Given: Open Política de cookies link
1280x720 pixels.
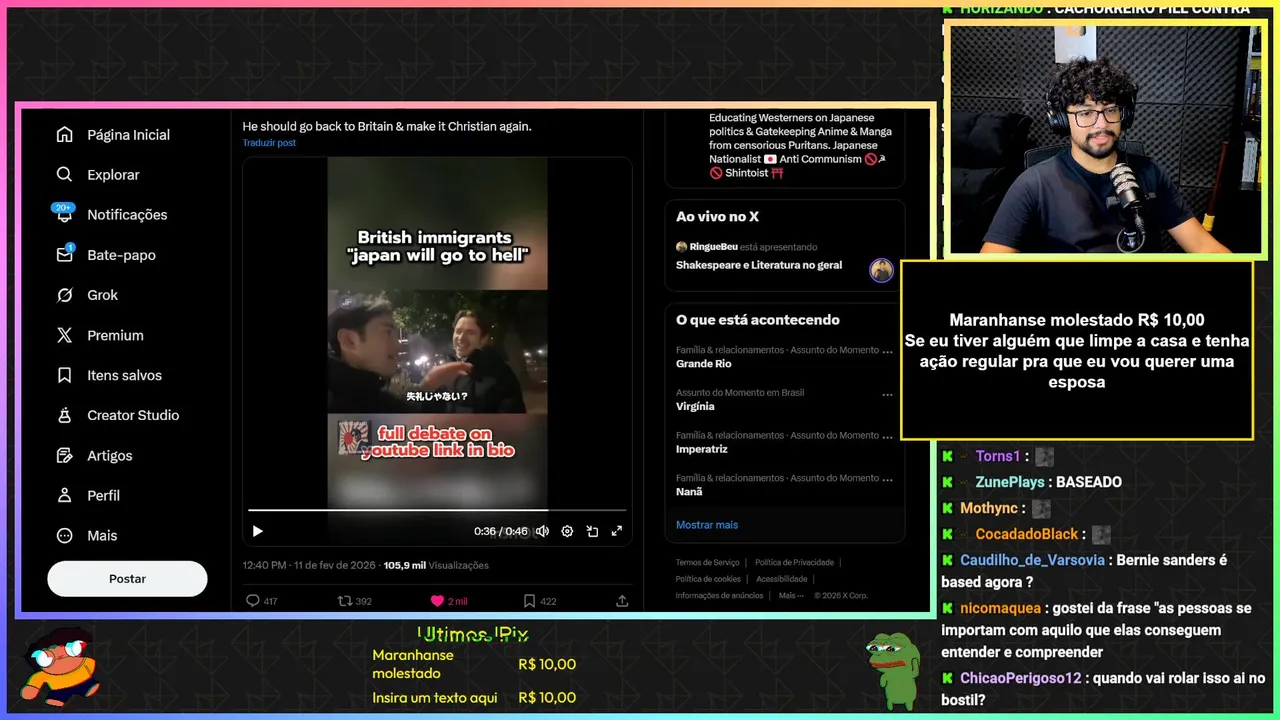Looking at the screenshot, I should pyautogui.click(x=708, y=579).
